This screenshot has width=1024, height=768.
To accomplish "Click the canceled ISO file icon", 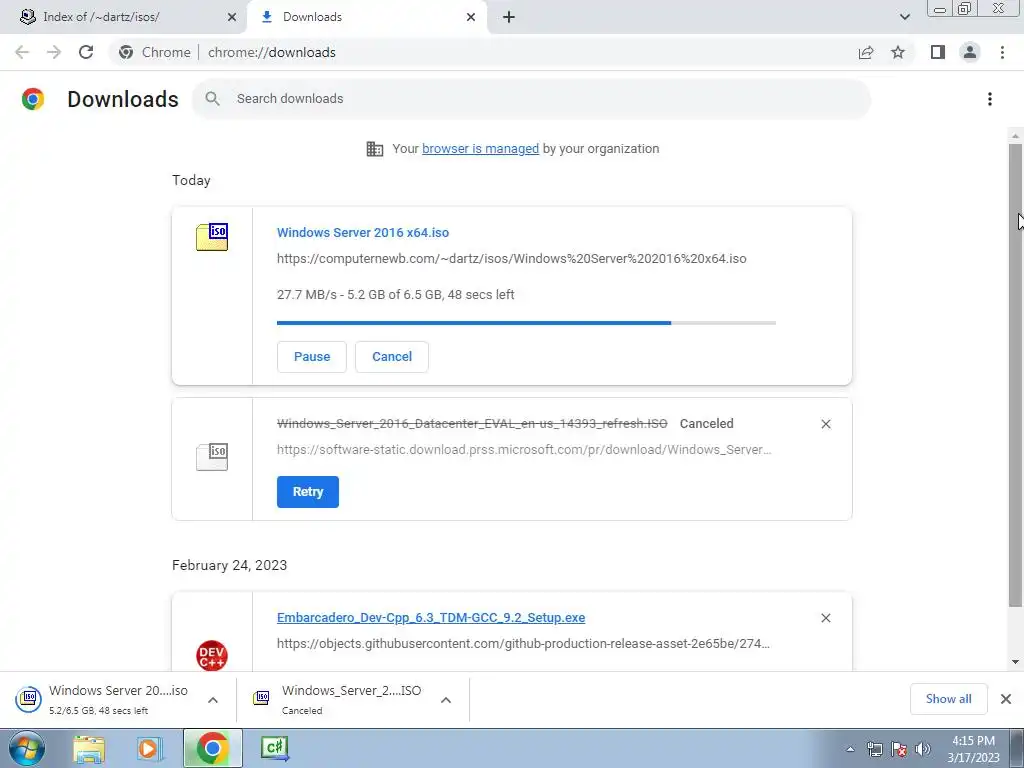I will (212, 456).
